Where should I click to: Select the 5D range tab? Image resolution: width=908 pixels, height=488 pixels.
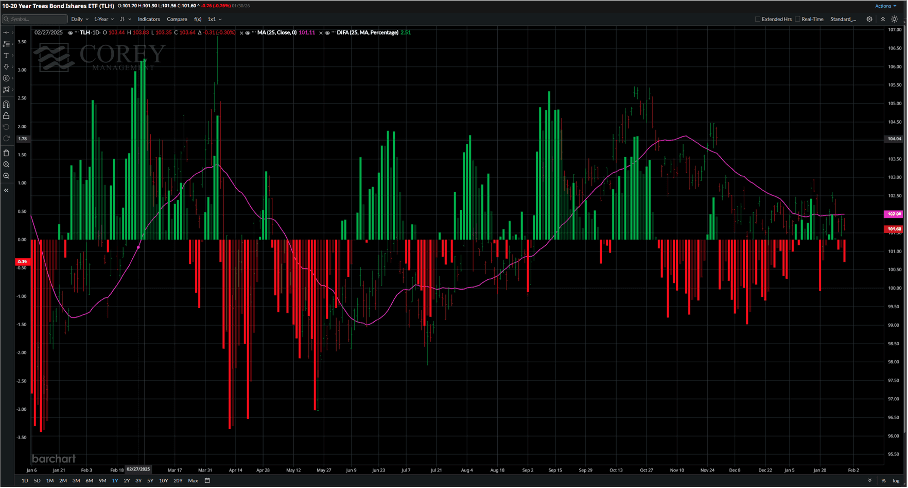click(37, 480)
